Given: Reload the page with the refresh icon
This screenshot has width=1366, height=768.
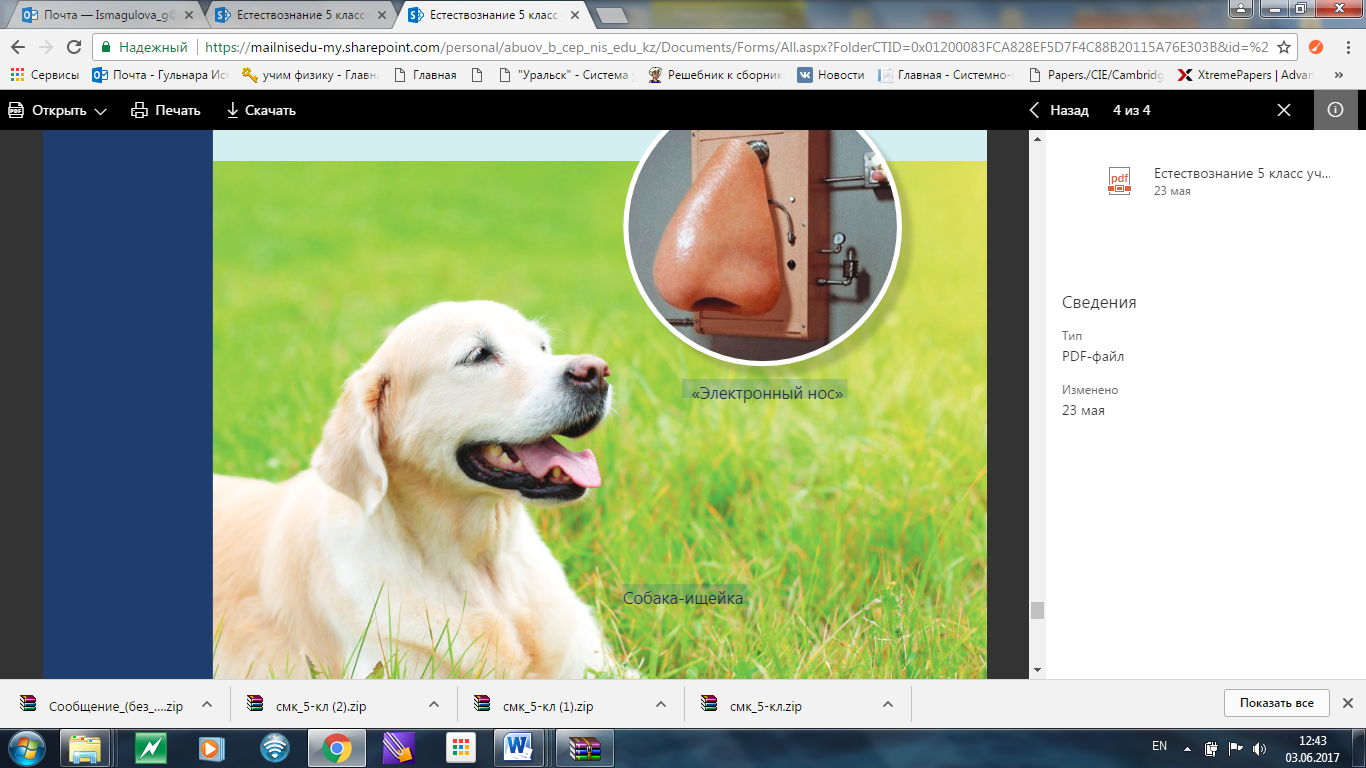Looking at the screenshot, I should pos(74,47).
